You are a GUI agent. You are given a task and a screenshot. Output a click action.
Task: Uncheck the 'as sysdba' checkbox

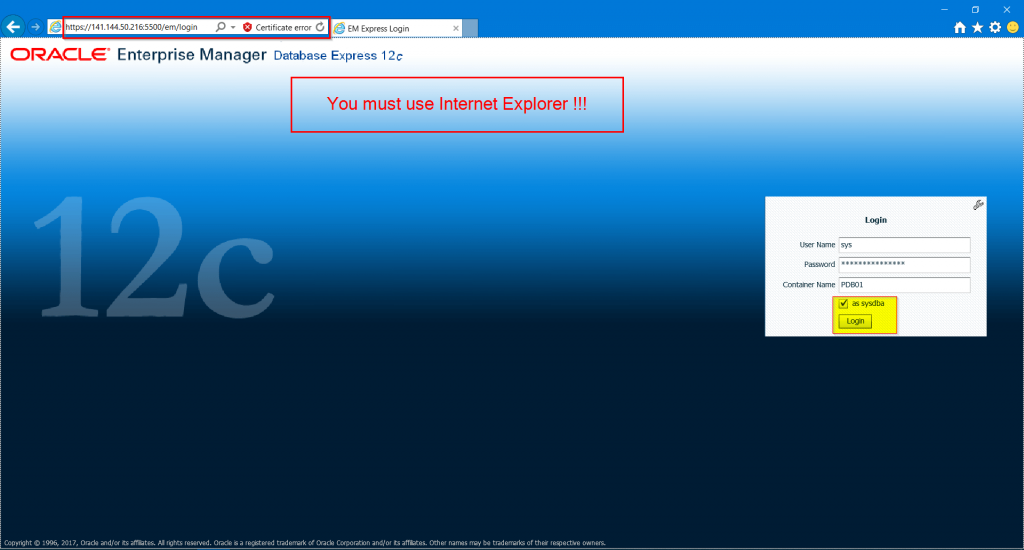(844, 304)
